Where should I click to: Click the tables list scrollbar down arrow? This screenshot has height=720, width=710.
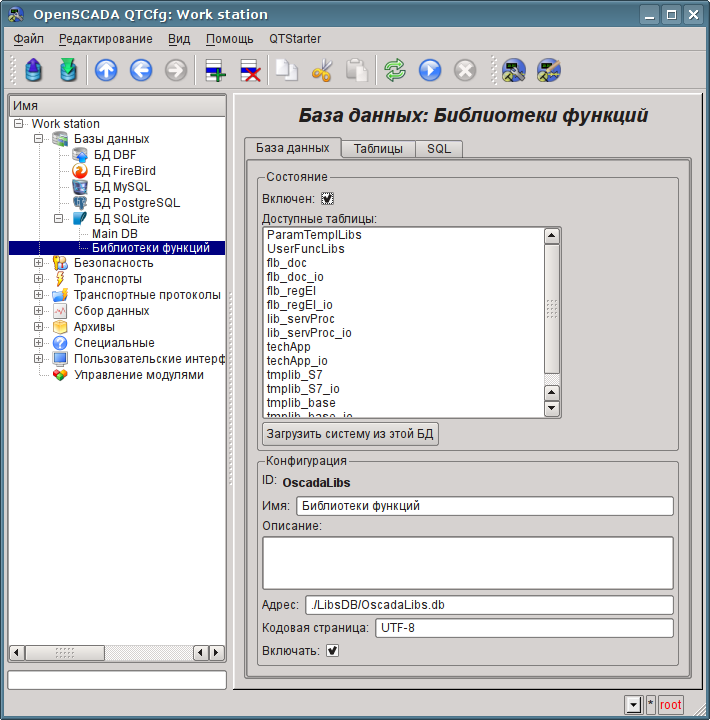[551, 408]
